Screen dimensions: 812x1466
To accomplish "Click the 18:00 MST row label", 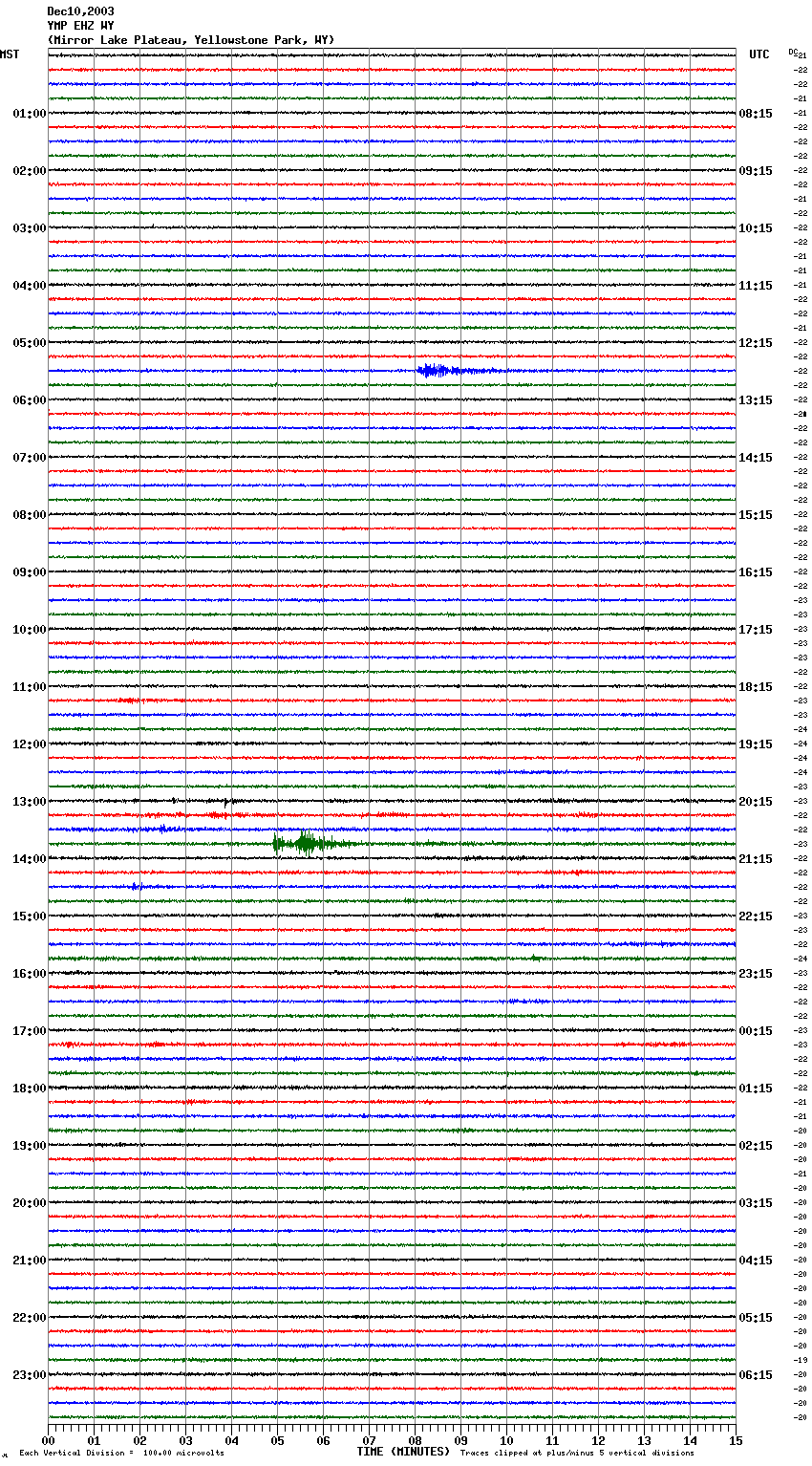I will coord(30,1089).
